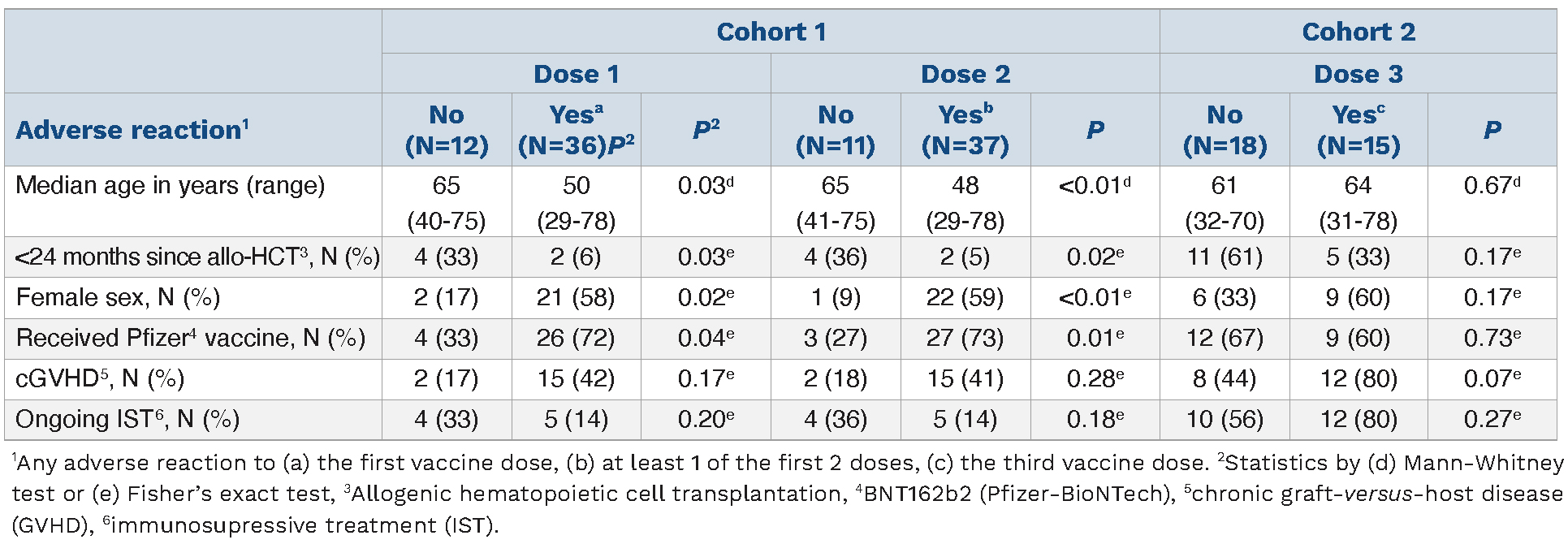1568x544 pixels.
Task: Select the Dose 2 column header
Action: pyautogui.click(x=965, y=75)
